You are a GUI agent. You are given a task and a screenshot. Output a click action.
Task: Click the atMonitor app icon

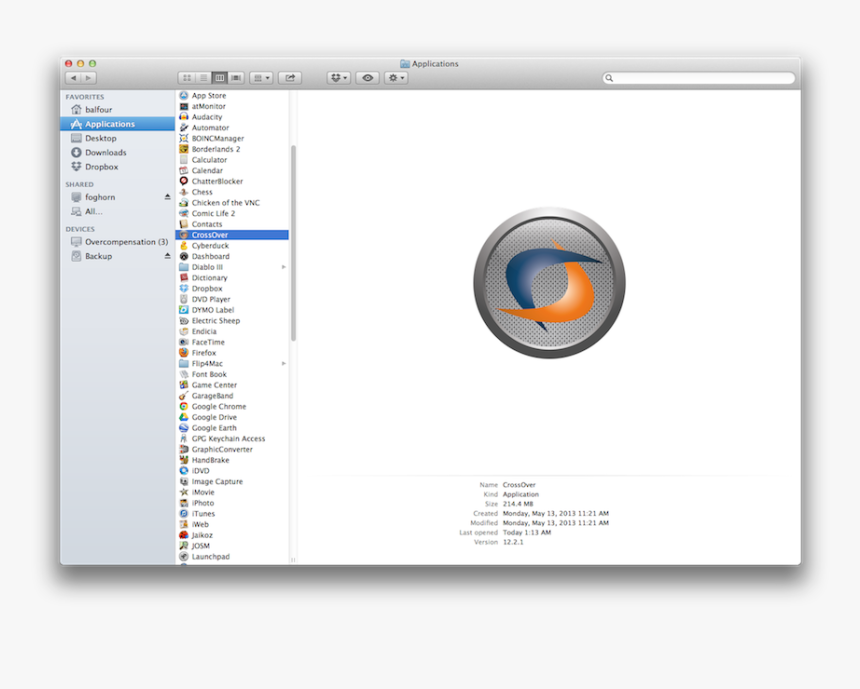[x=184, y=106]
